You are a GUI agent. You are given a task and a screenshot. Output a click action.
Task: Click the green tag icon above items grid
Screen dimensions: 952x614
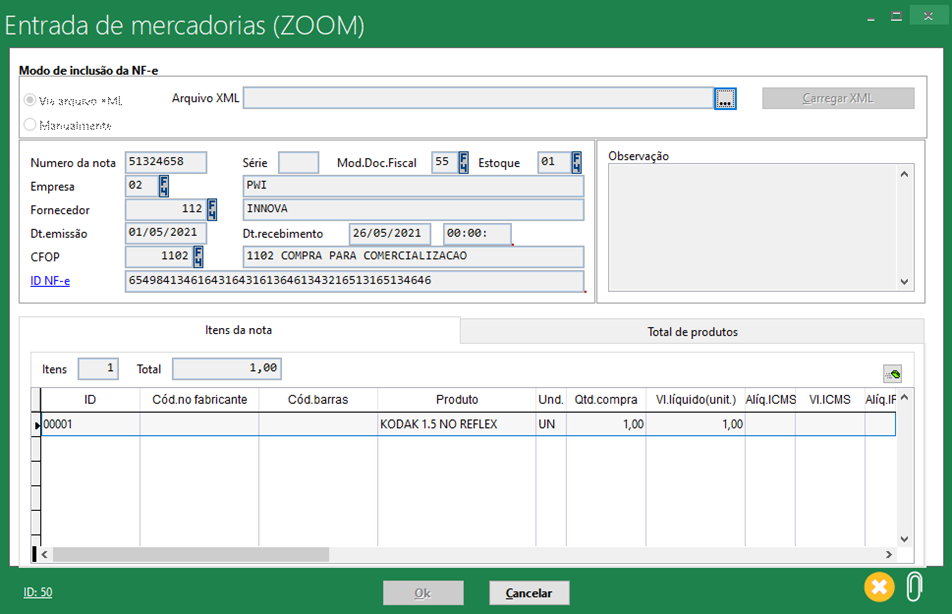click(x=892, y=374)
